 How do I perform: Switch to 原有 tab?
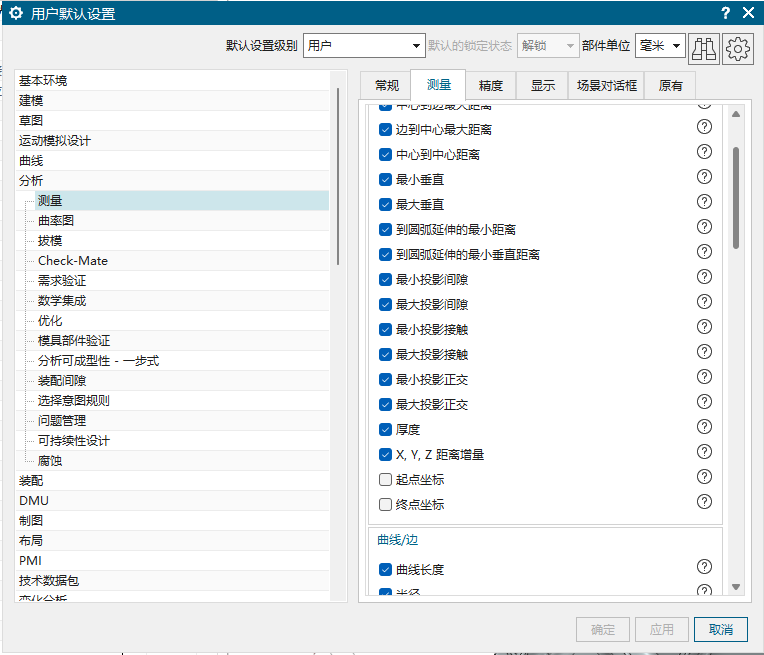670,86
